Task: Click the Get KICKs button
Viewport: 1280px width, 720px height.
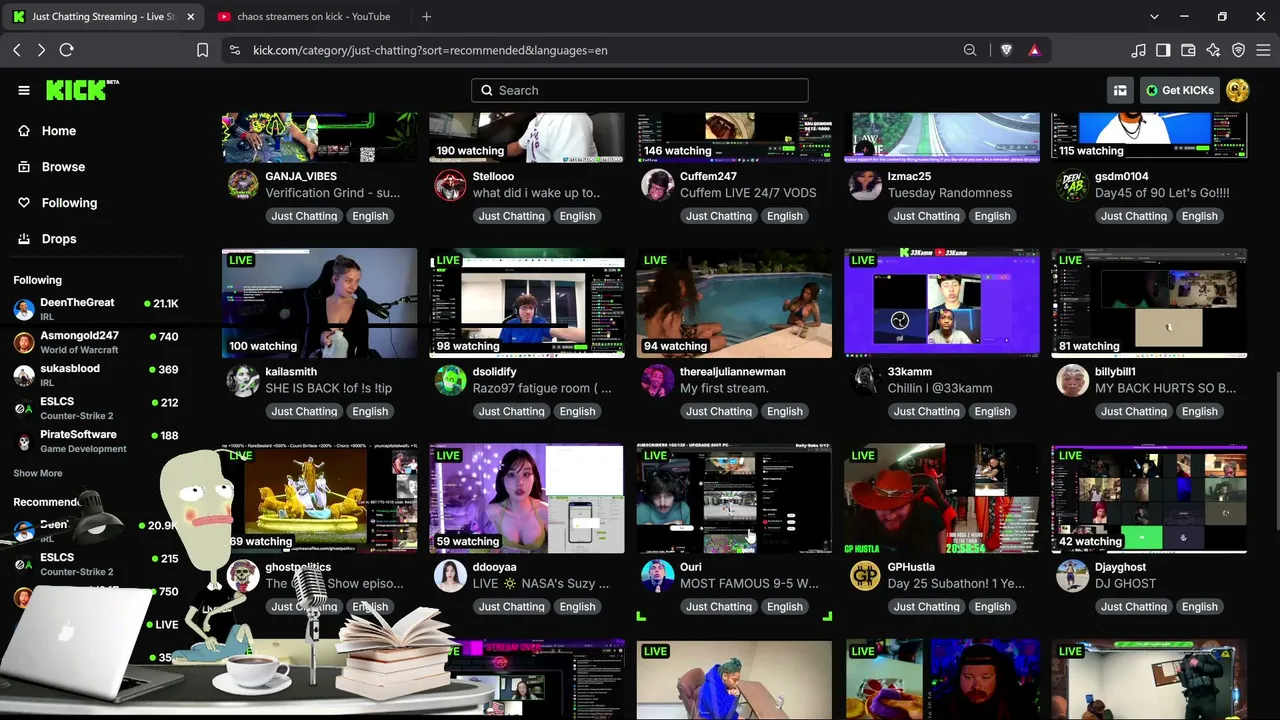Action: tap(1180, 90)
